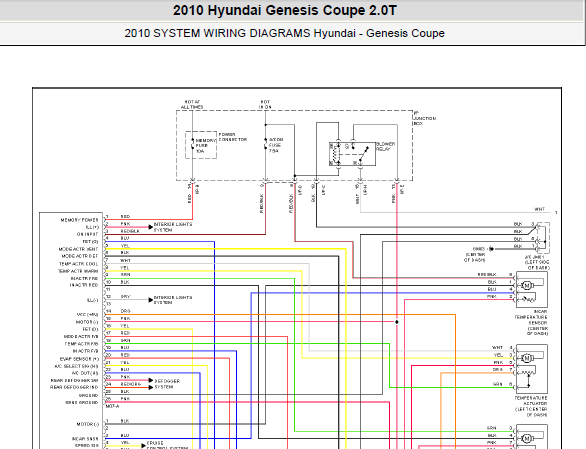Click the arrowhead pointing to Cruise Control System
Screen dimensions: 586x449
click(144, 445)
